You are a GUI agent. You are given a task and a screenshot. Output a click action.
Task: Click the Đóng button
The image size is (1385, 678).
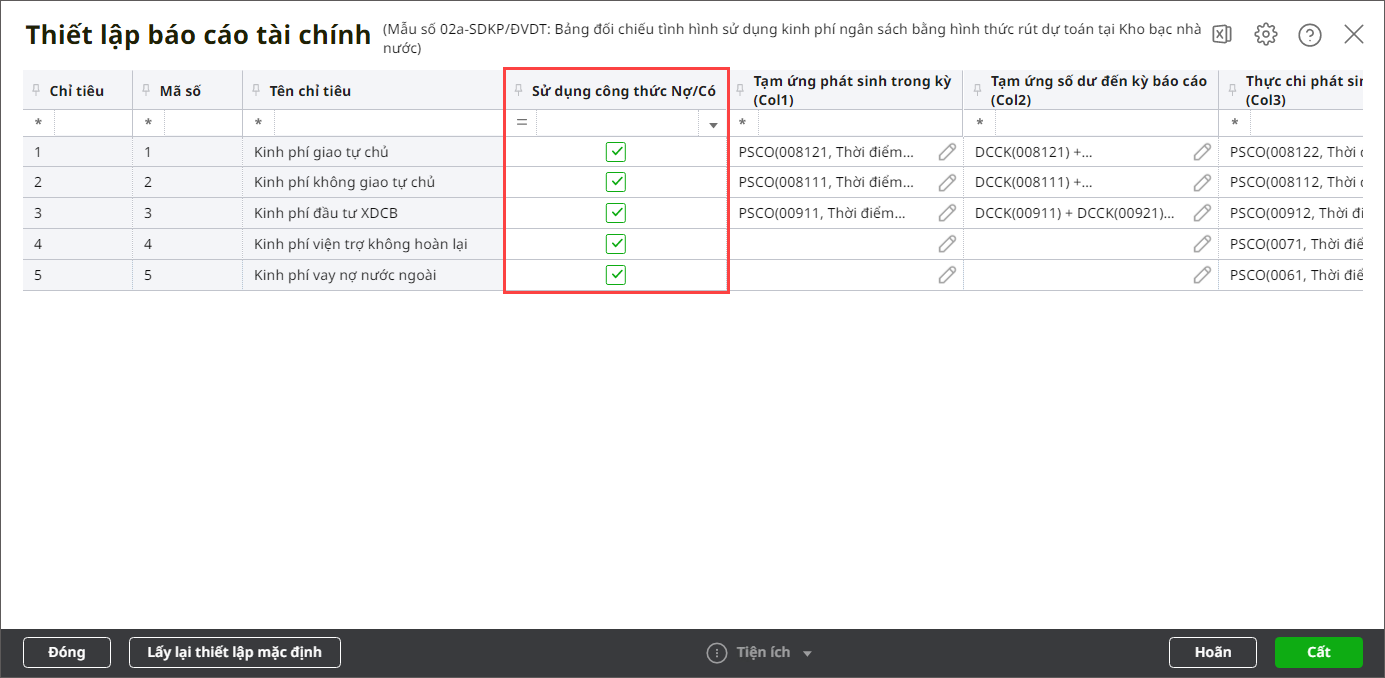67,652
